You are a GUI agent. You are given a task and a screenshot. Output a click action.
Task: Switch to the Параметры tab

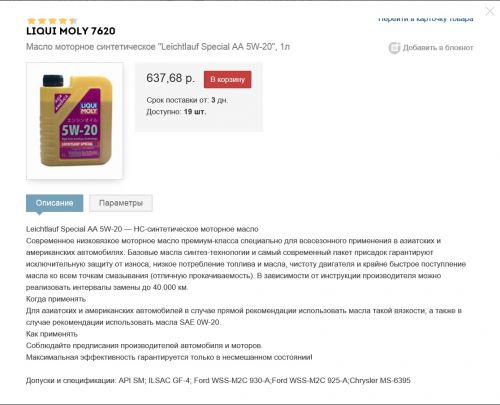121,203
